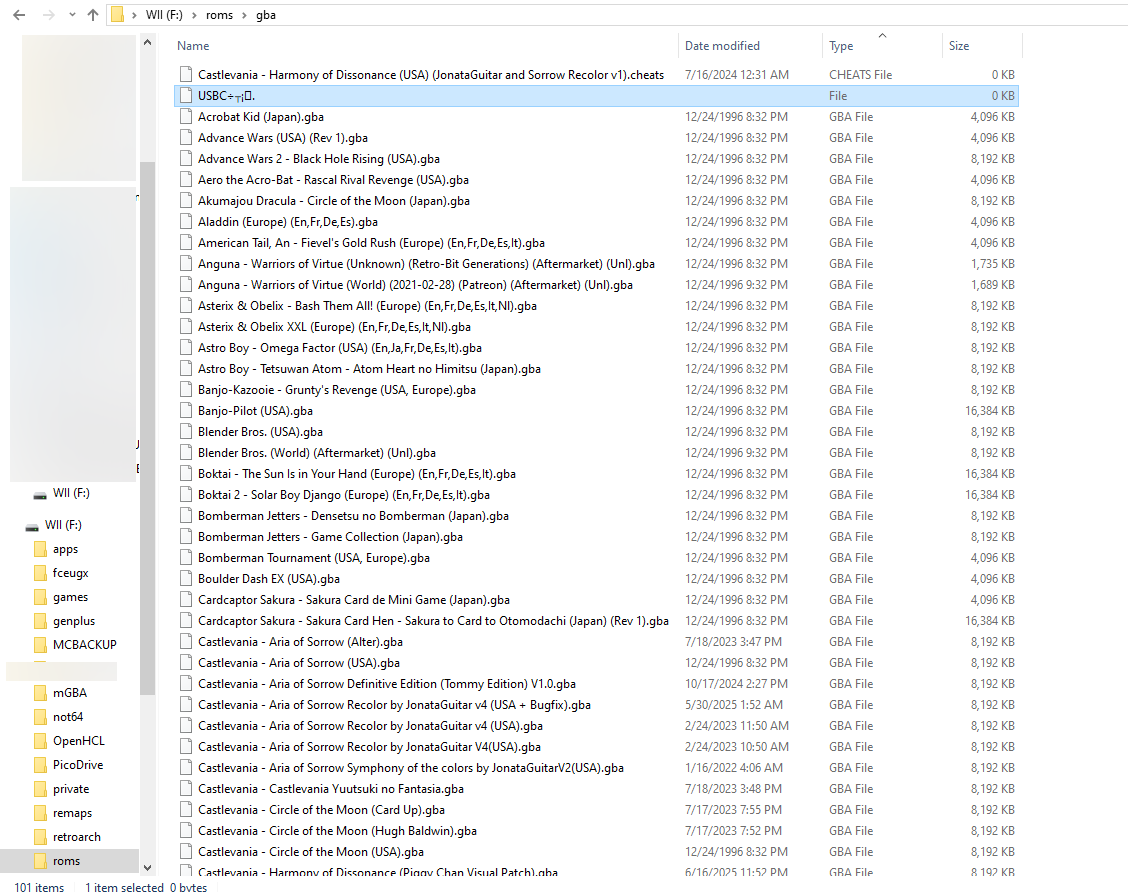Select Castlevania - Castlevania Yuutsuki no Fantasia.gba

pyautogui.click(x=331, y=789)
